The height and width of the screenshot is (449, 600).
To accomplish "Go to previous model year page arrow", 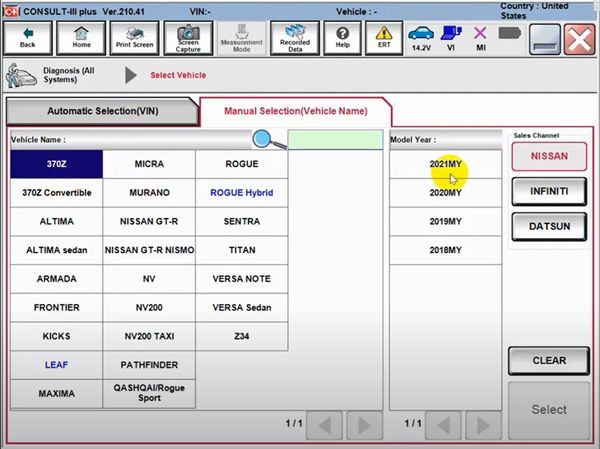I will click(445, 424).
